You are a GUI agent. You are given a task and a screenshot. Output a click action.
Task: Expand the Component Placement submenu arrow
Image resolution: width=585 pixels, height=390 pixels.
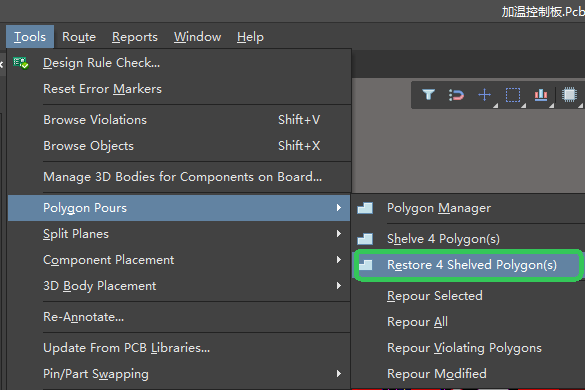(x=338, y=260)
